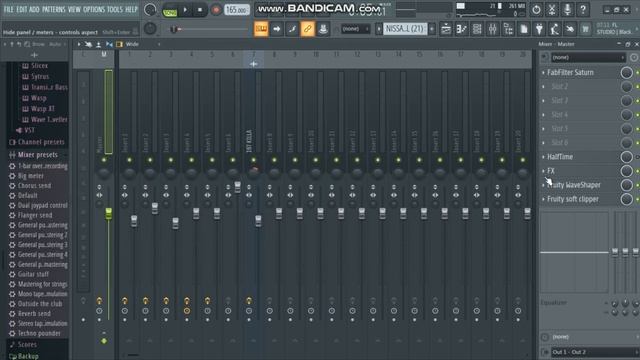Click the tempo field showing 165.000

coord(237,9)
